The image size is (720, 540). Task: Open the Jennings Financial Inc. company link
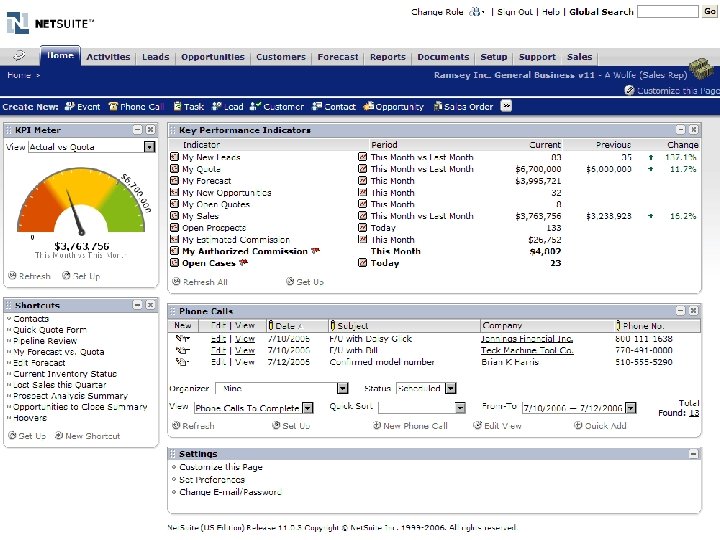tap(527, 338)
